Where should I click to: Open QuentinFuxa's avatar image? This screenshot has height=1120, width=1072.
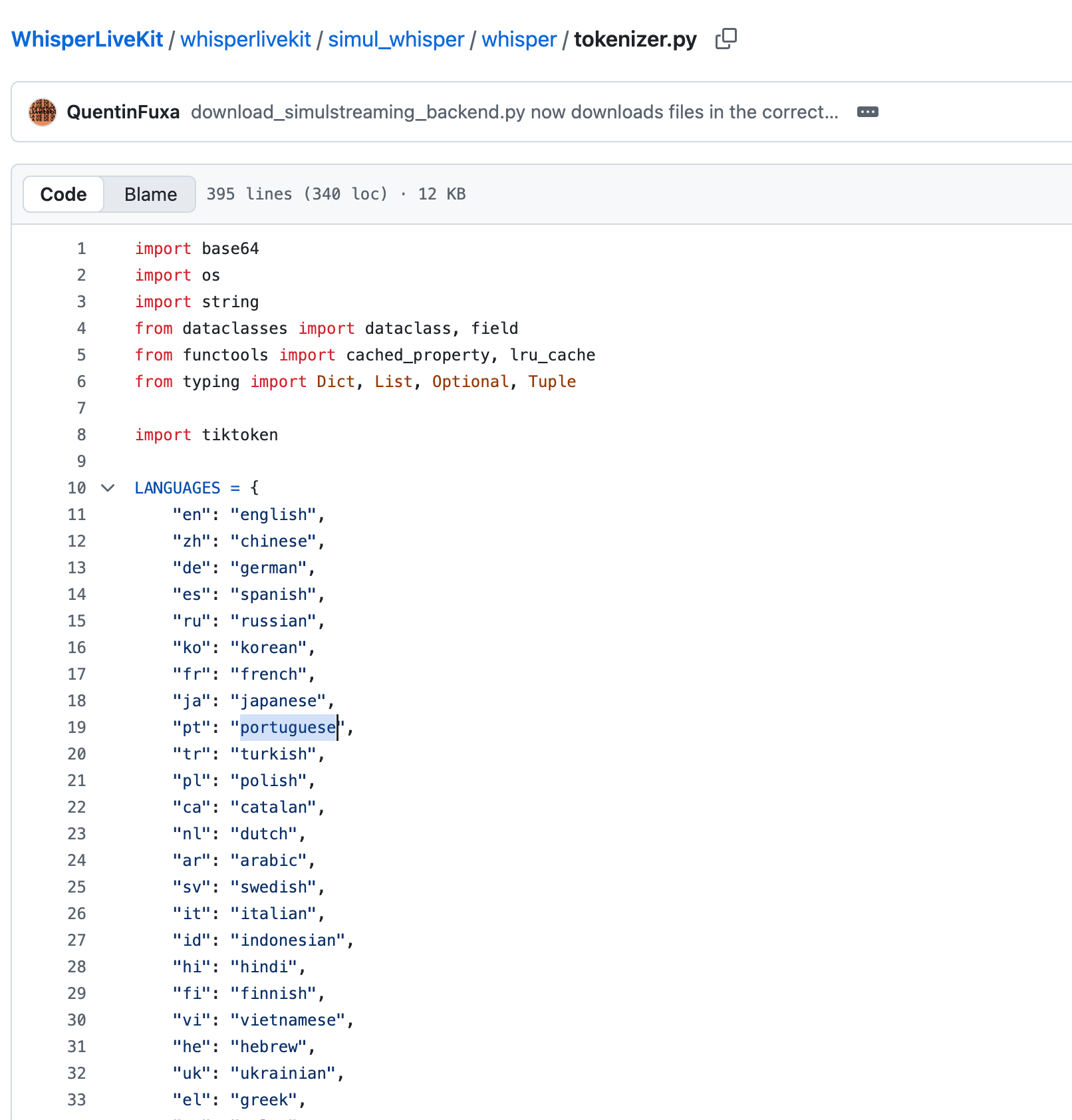tap(43, 112)
